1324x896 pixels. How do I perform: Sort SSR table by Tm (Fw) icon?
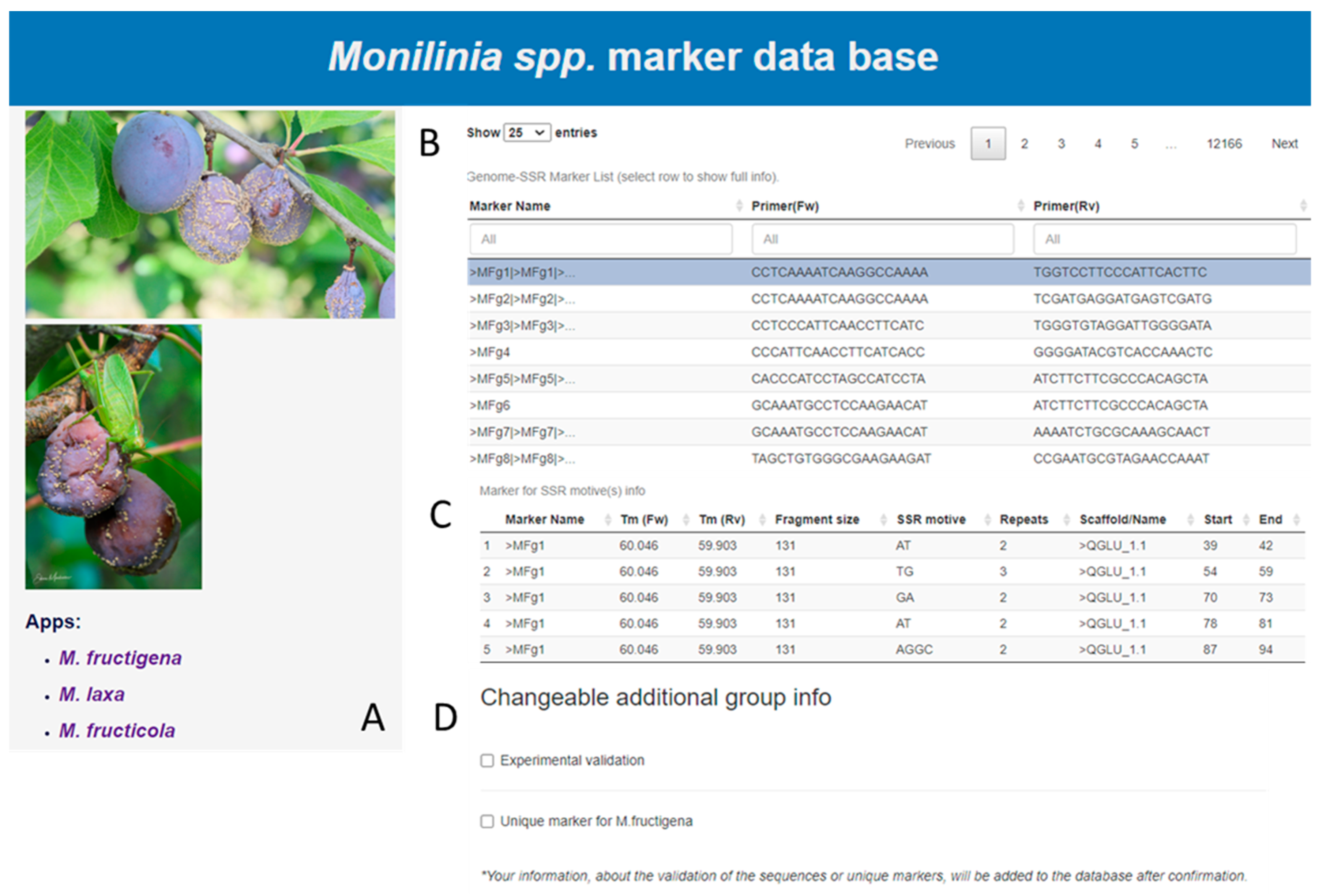[x=686, y=519]
